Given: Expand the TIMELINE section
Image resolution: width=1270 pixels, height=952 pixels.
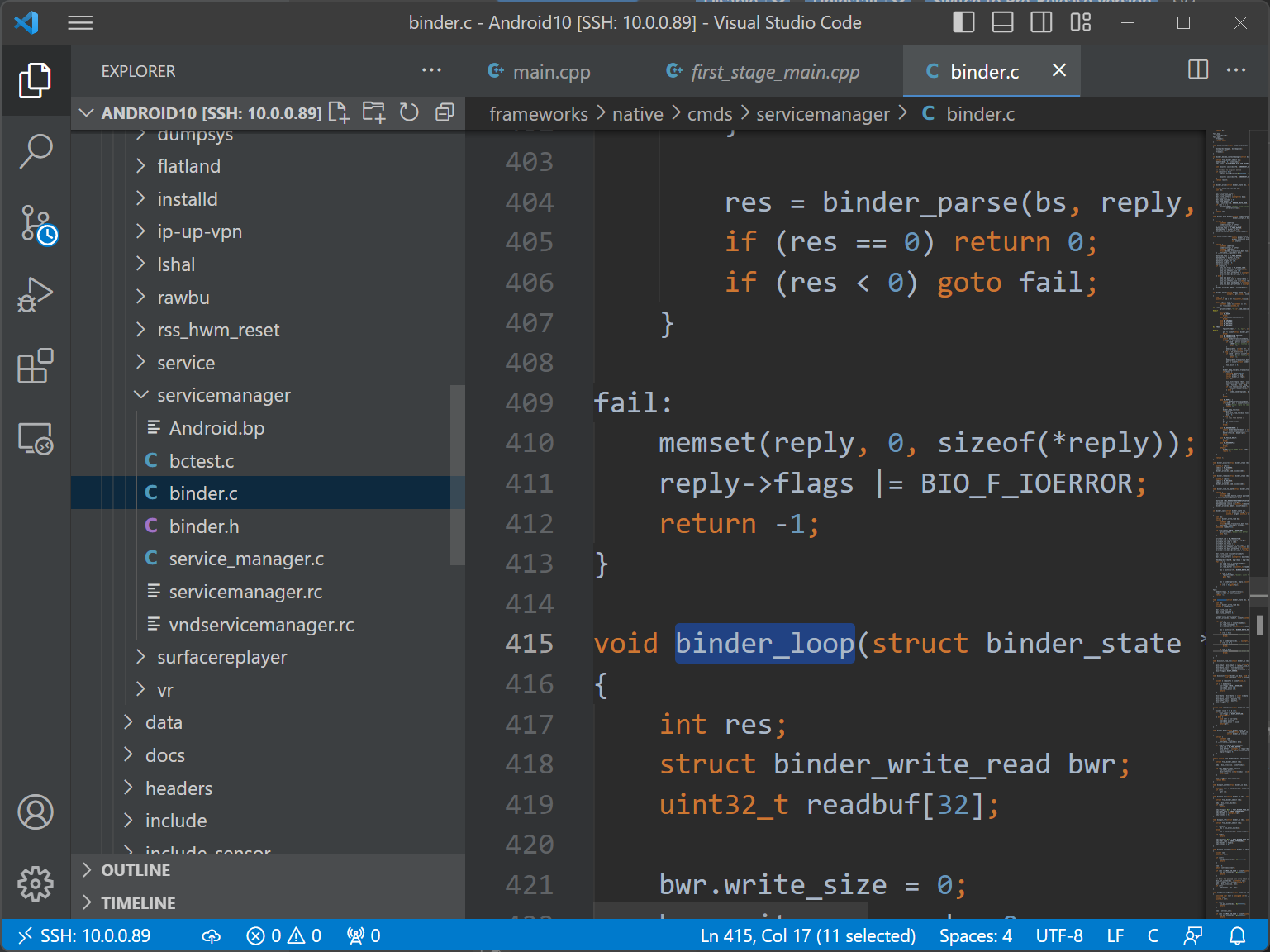Looking at the screenshot, I should click(138, 903).
